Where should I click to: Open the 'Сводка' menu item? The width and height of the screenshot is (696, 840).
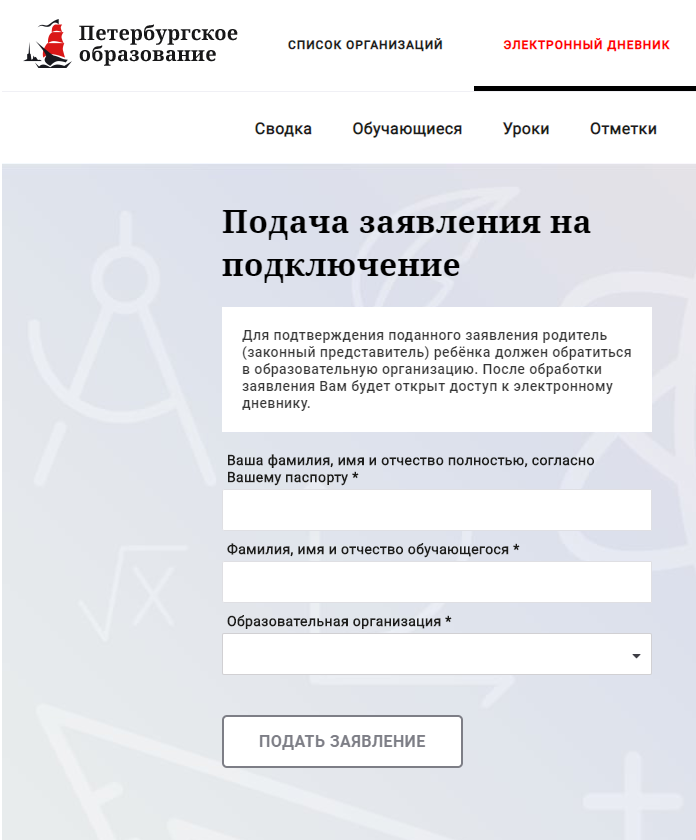(x=283, y=129)
